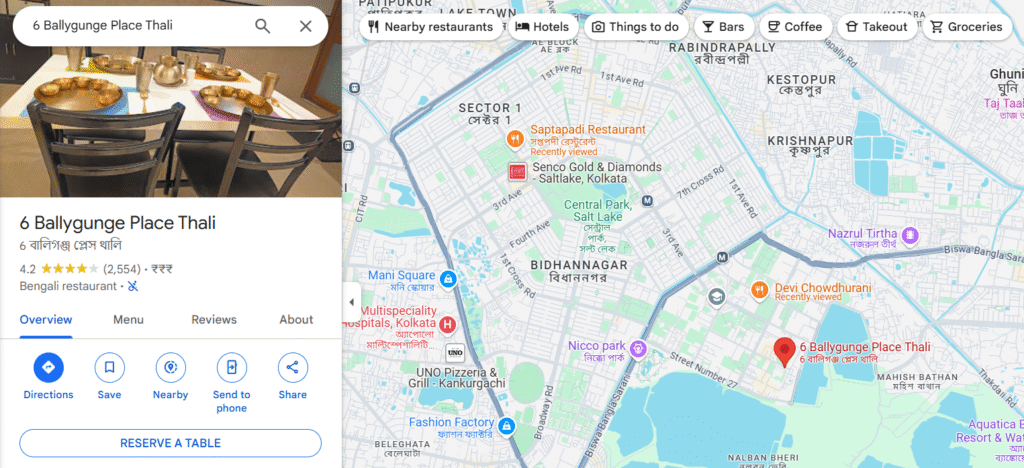Switch to the Menu tab
Image resolution: width=1024 pixels, height=468 pixels.
coord(128,320)
